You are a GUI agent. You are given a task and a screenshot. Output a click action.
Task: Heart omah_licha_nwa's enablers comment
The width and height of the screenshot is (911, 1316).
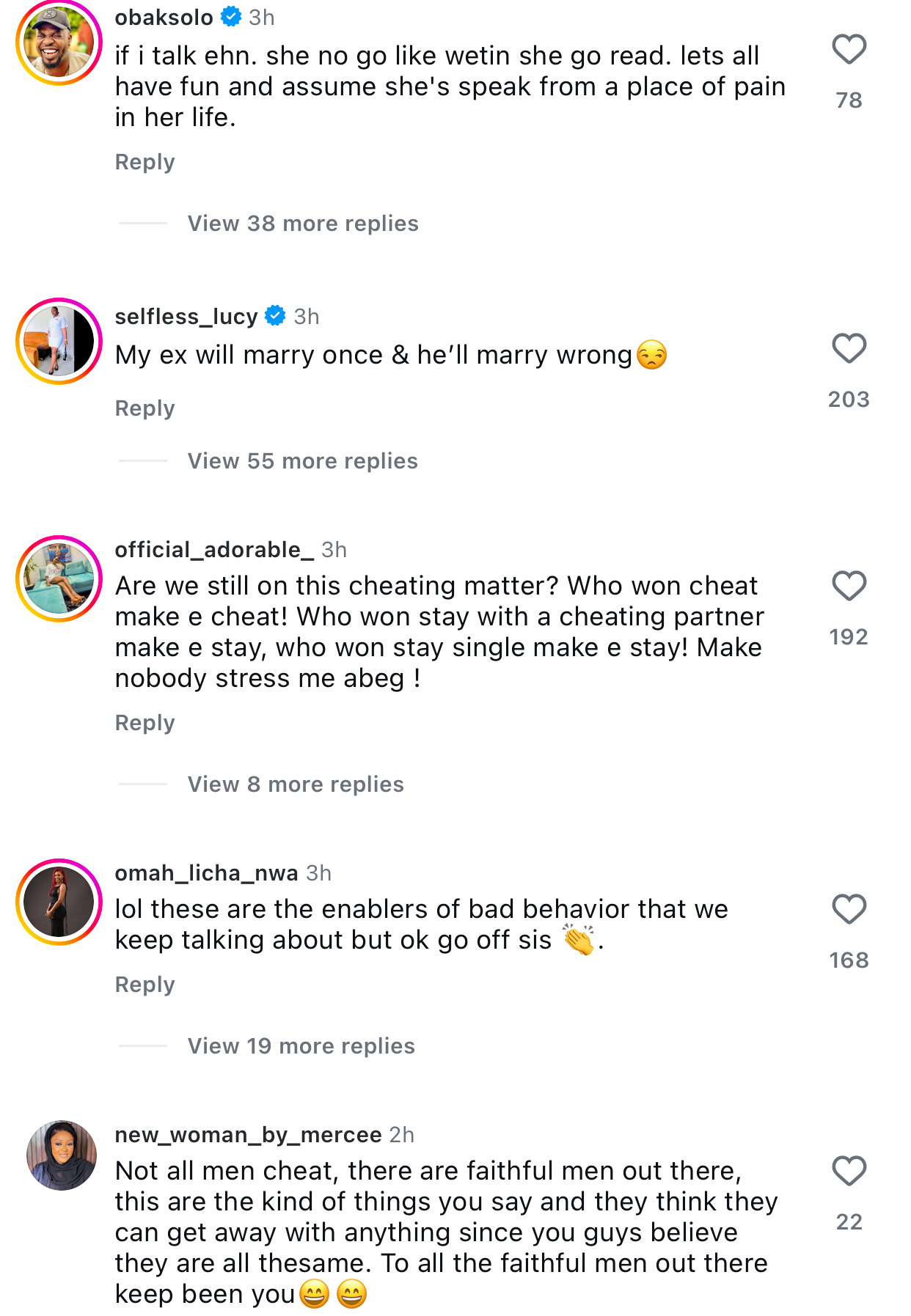pyautogui.click(x=849, y=909)
